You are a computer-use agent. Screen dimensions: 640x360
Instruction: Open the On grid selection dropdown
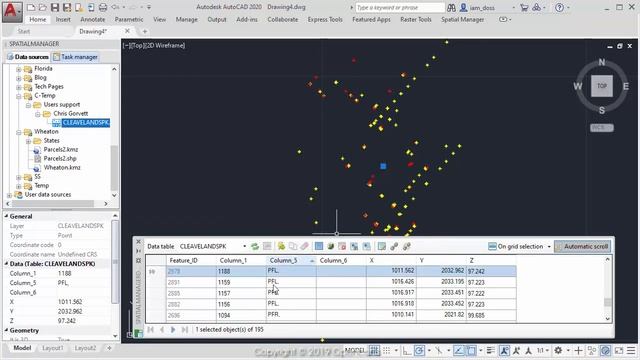tap(549, 247)
